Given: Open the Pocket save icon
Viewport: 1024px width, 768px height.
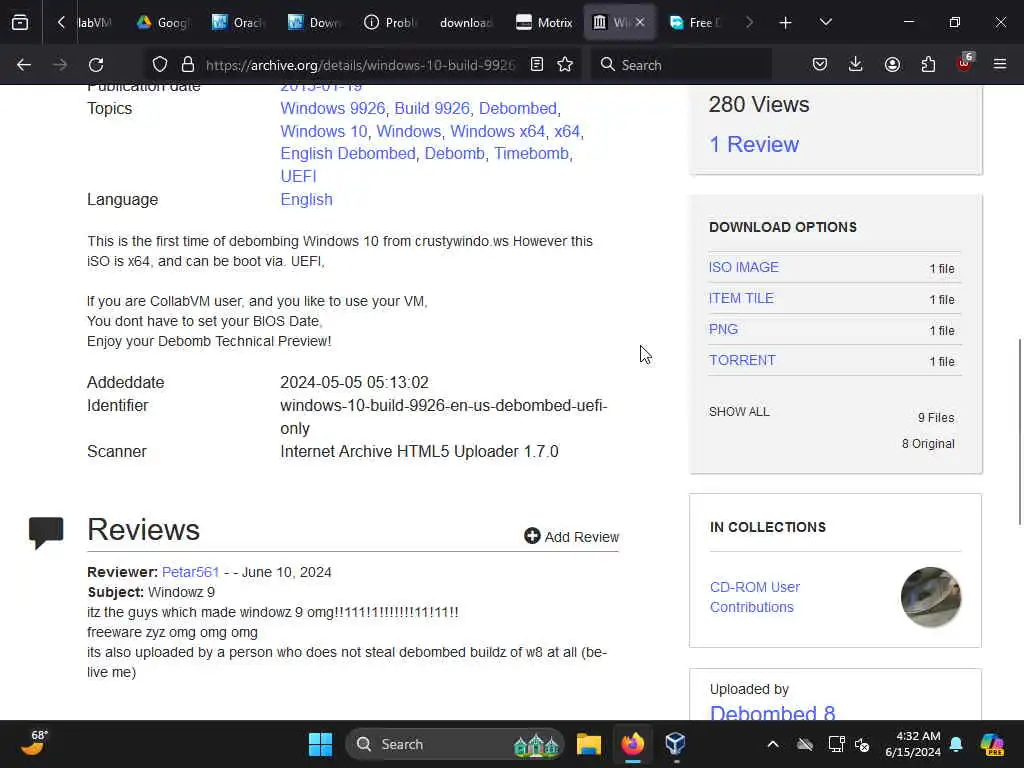Looking at the screenshot, I should pos(820,65).
